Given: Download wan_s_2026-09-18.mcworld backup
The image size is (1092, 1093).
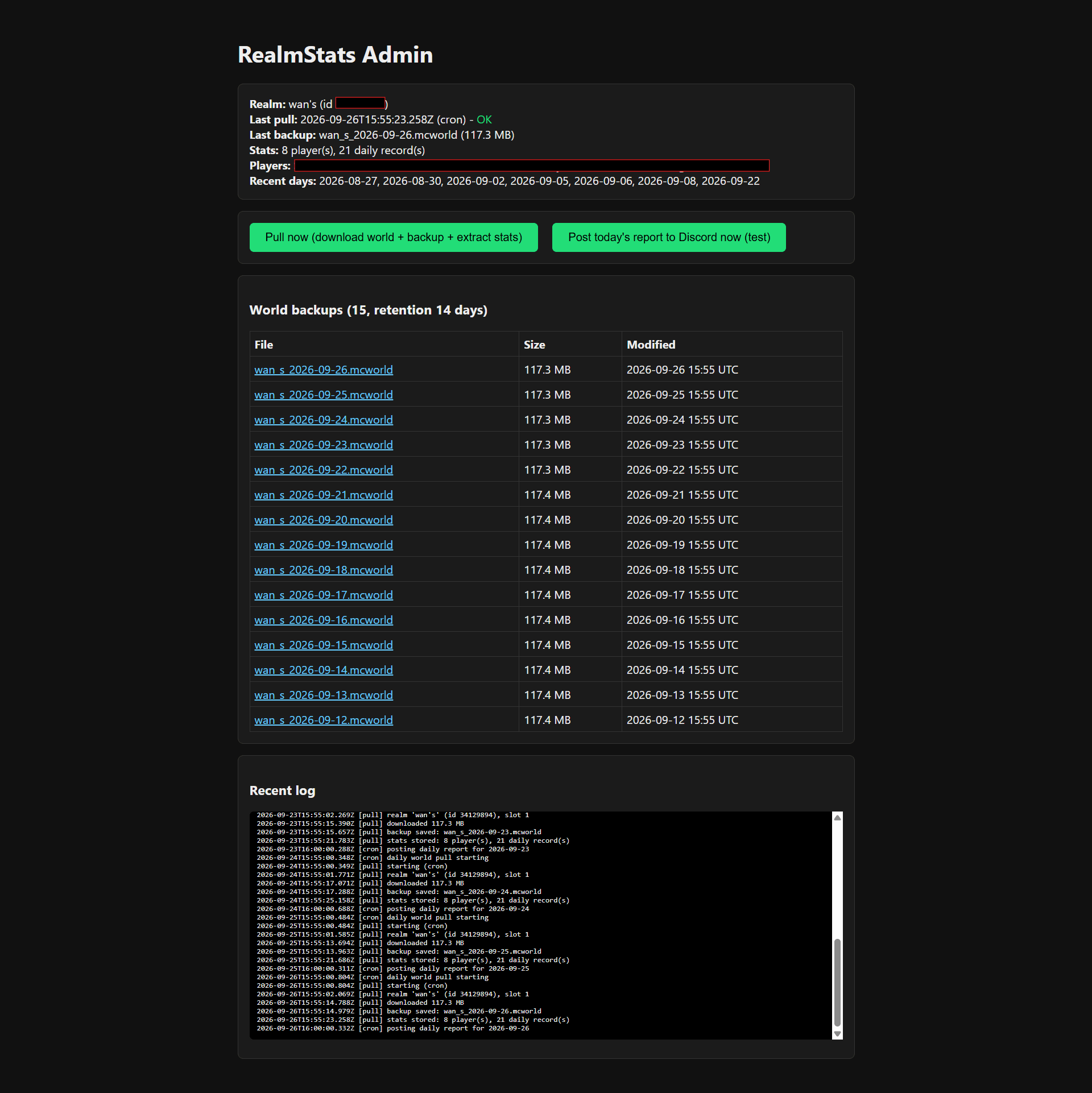Looking at the screenshot, I should coord(324,570).
